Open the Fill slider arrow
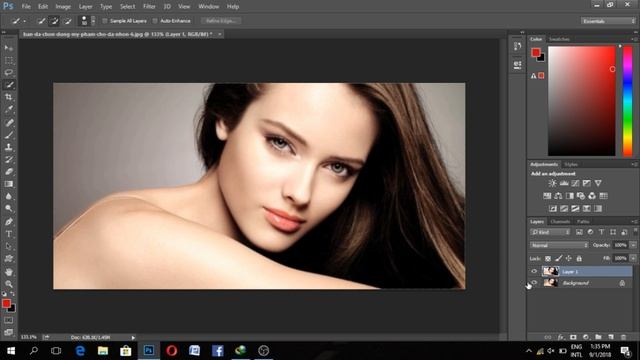The image size is (640, 360). pyautogui.click(x=633, y=258)
